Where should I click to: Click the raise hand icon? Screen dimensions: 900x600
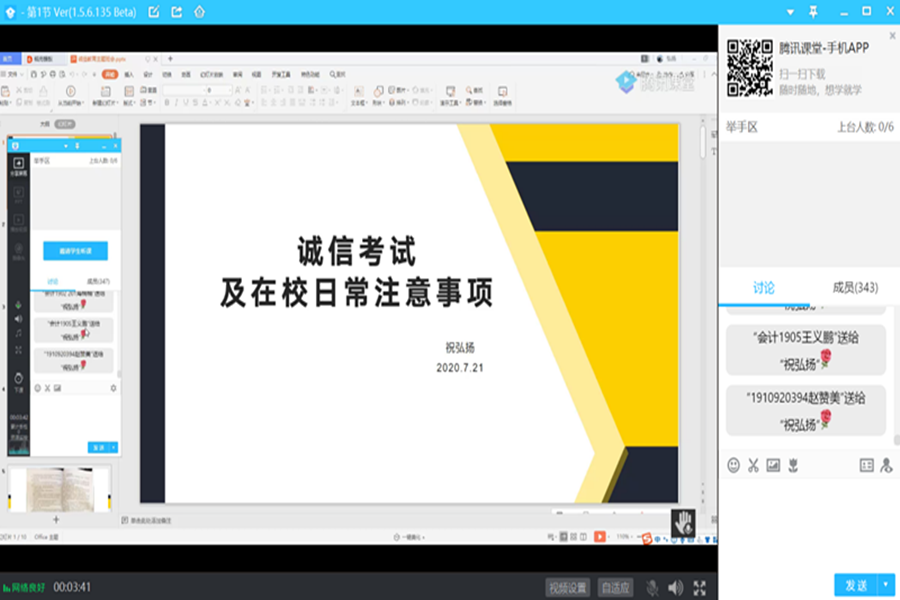click(x=685, y=520)
